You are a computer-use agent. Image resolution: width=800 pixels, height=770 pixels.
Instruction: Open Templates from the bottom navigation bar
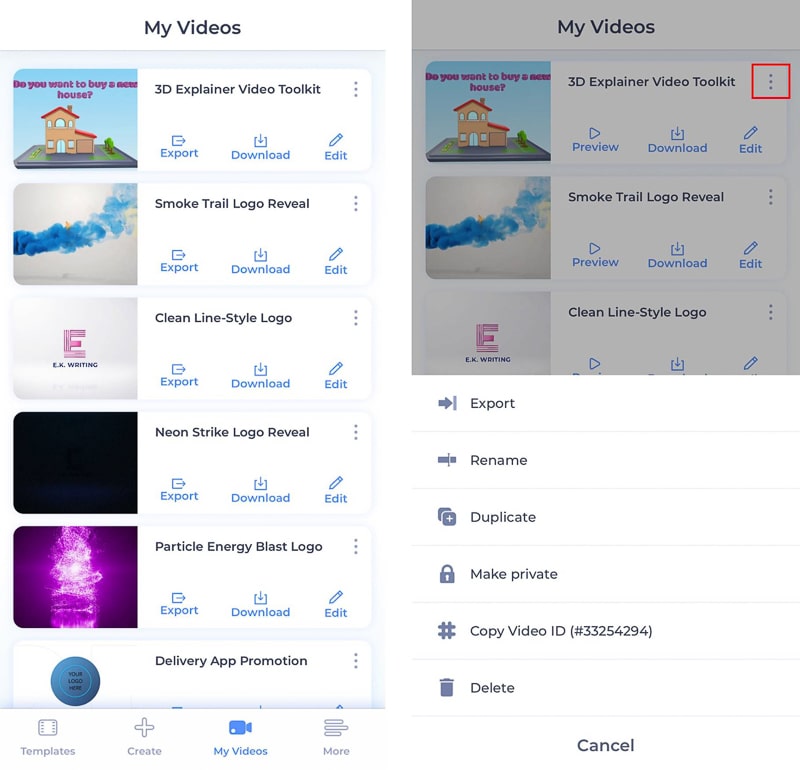tap(48, 735)
